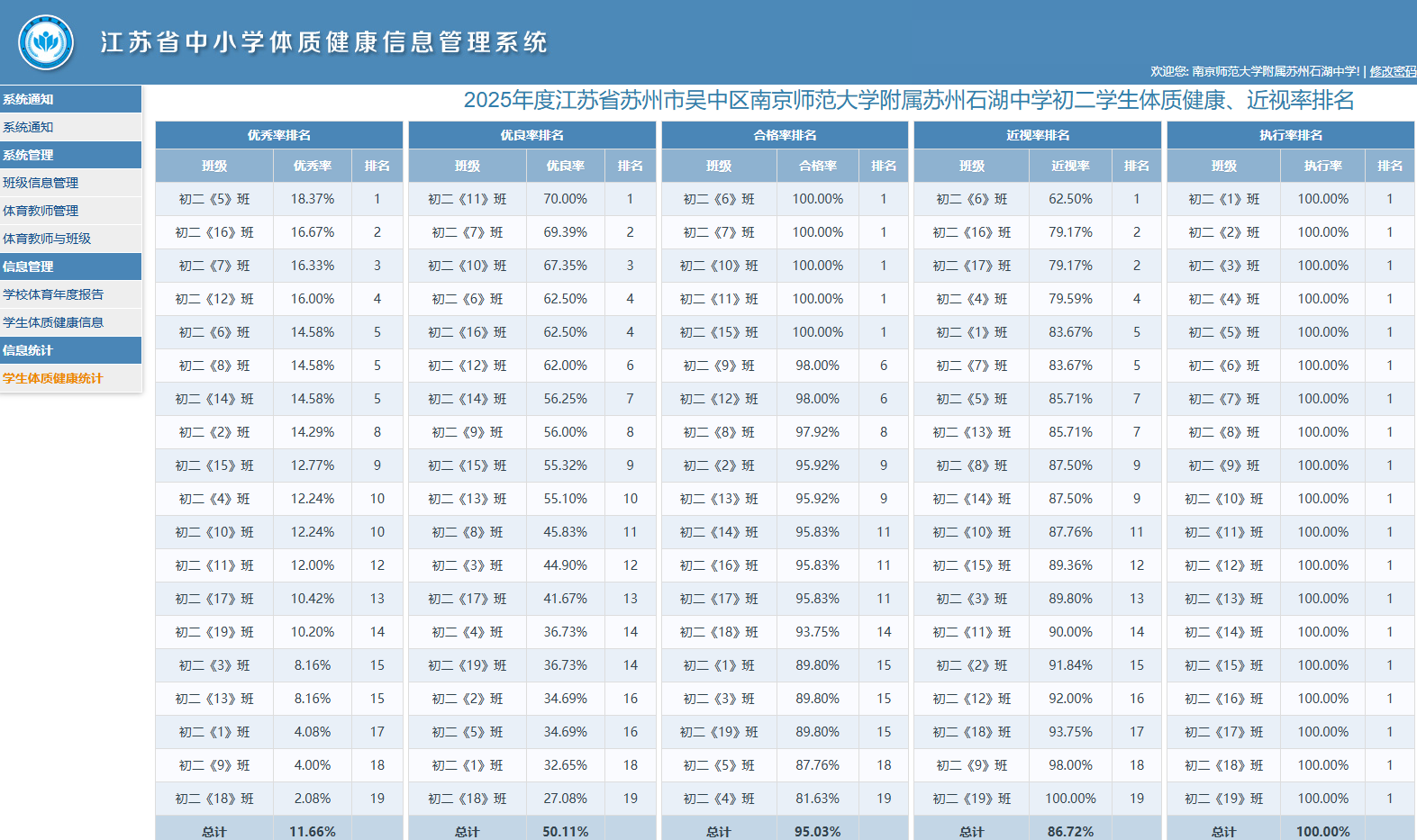Select the highlighted 学生体质健康统计 item
This screenshot has width=1417, height=840.
[x=53, y=378]
